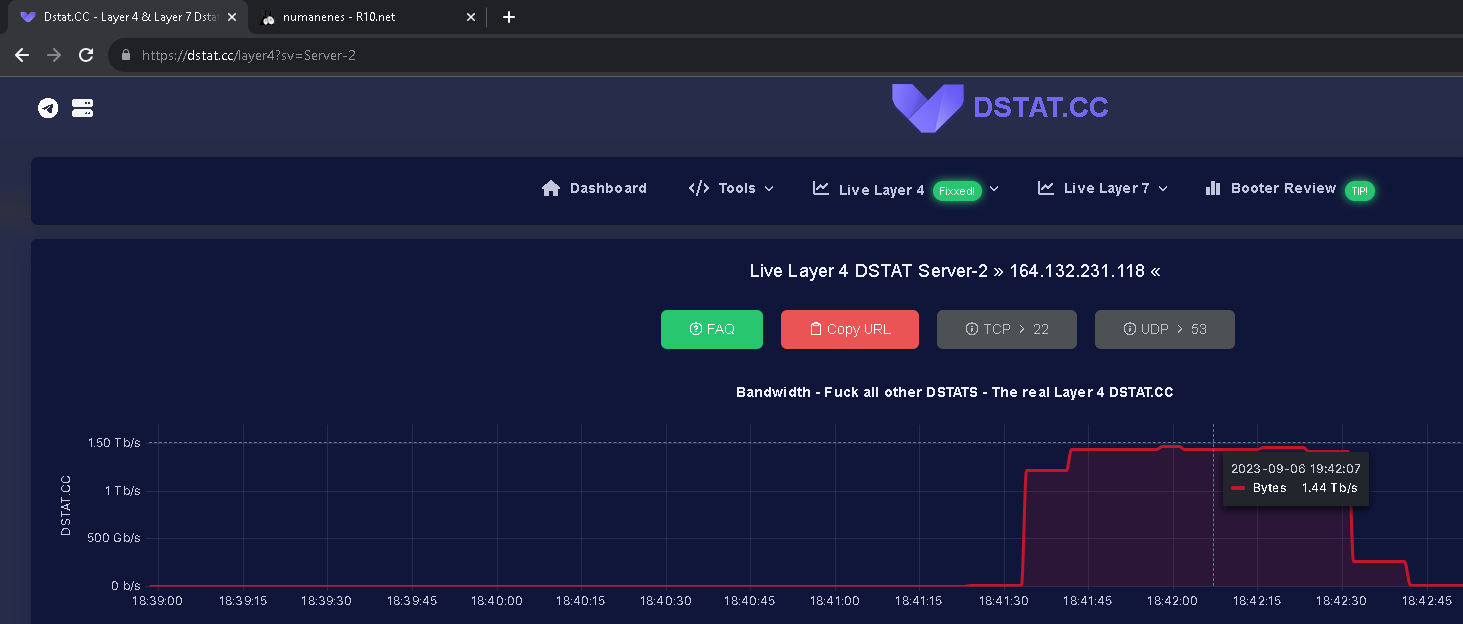The height and width of the screenshot is (624, 1463).
Task: Click the Bandwidth chart title text
Action: point(954,392)
